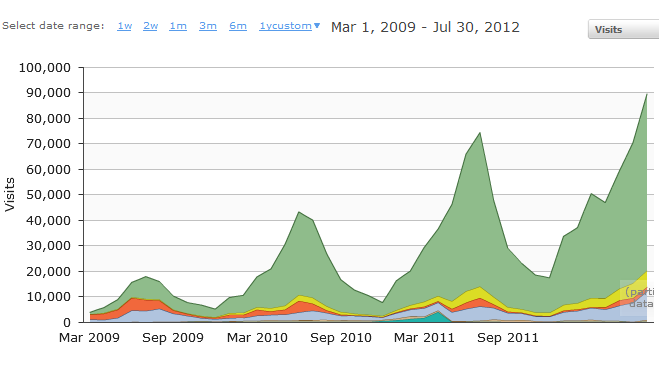Select the 1y date range link

[264, 26]
